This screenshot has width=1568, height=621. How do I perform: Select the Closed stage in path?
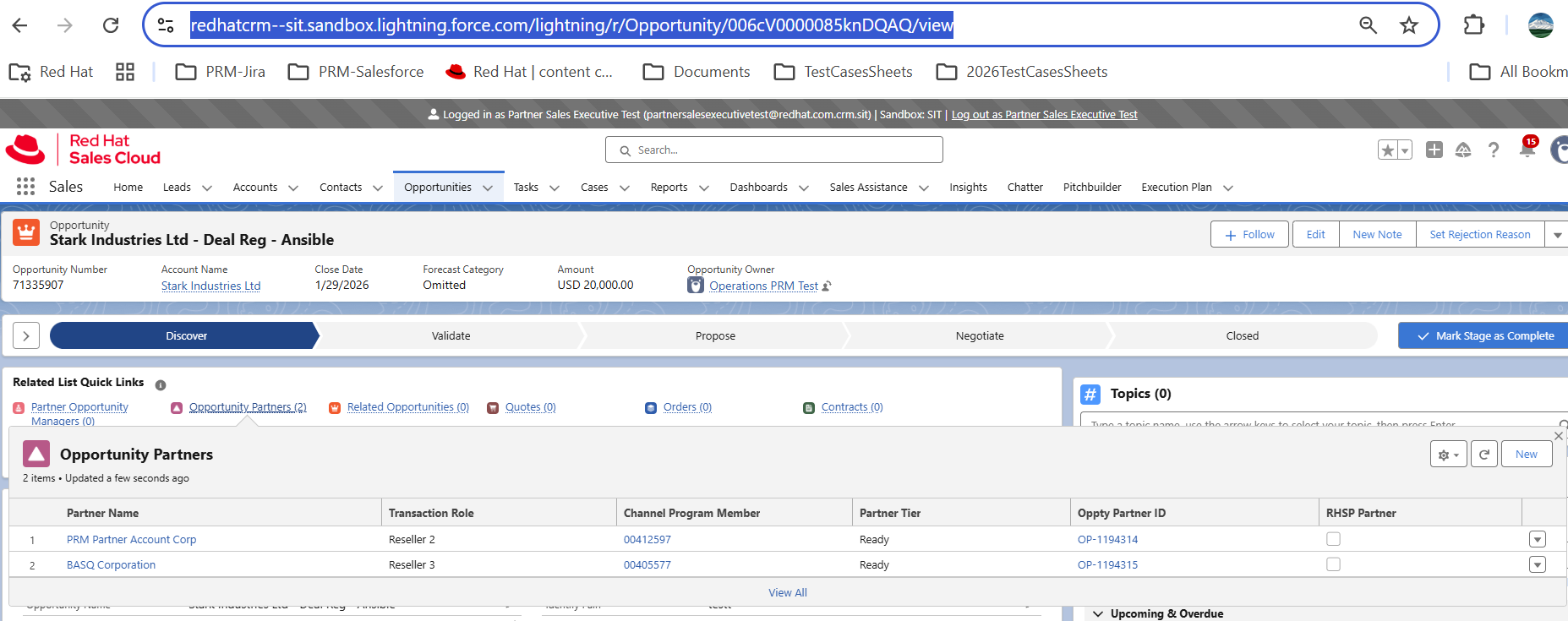pyautogui.click(x=1243, y=335)
